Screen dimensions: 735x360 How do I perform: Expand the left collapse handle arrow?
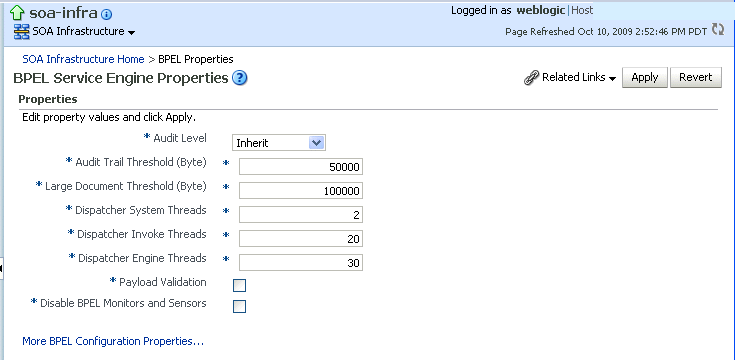pos(1,268)
